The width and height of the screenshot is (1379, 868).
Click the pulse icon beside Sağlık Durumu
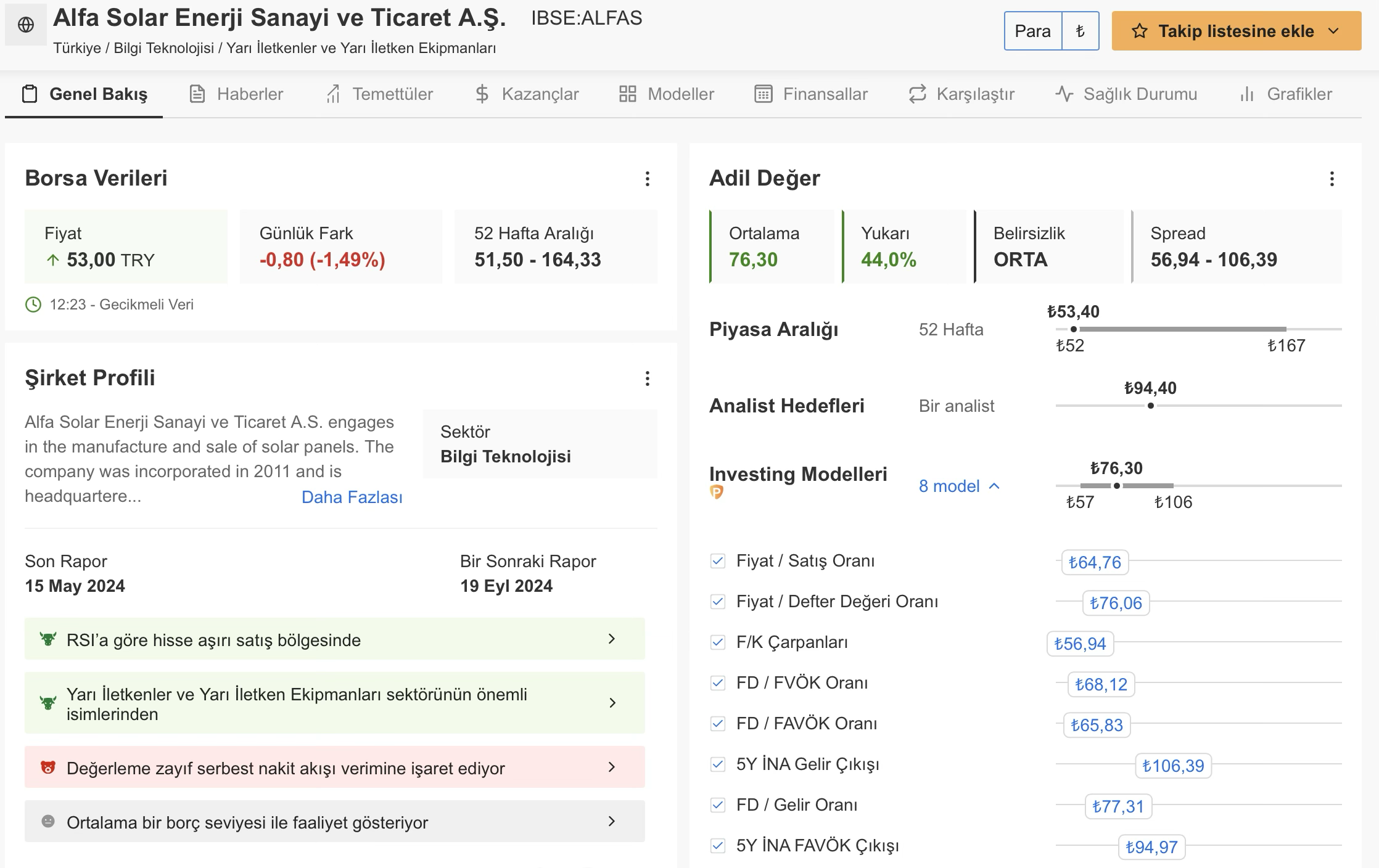point(1064,94)
